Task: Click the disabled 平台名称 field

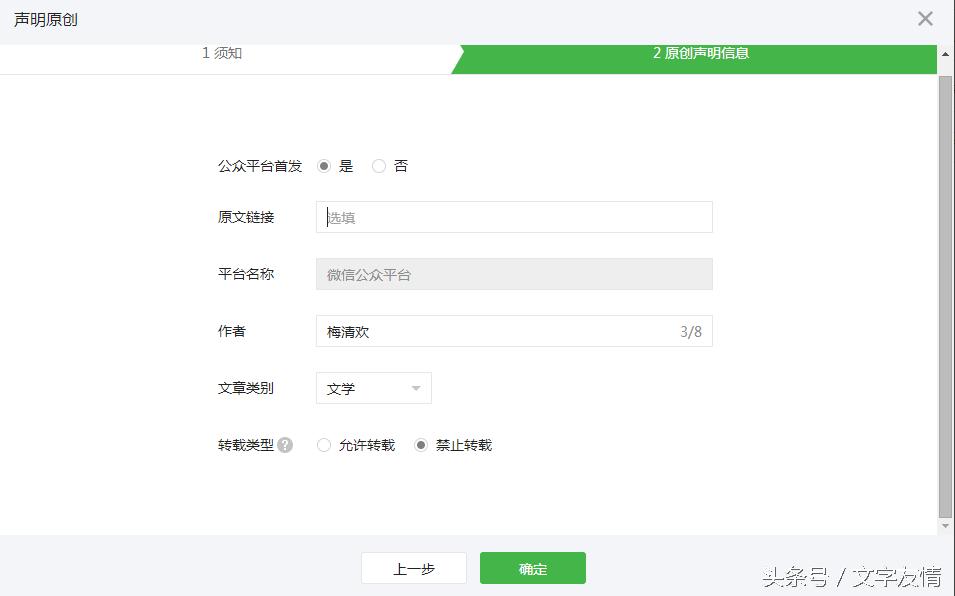Action: click(514, 273)
